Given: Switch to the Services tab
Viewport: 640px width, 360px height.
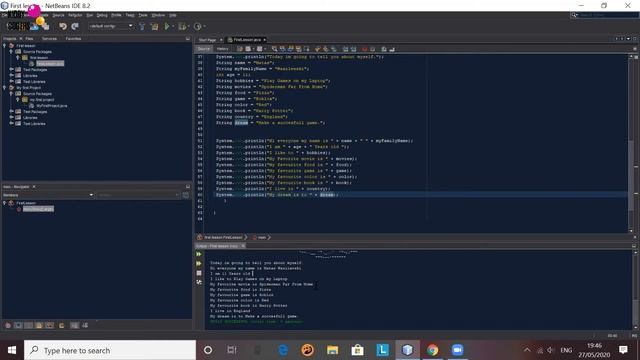Looking at the screenshot, I should (x=49, y=39).
